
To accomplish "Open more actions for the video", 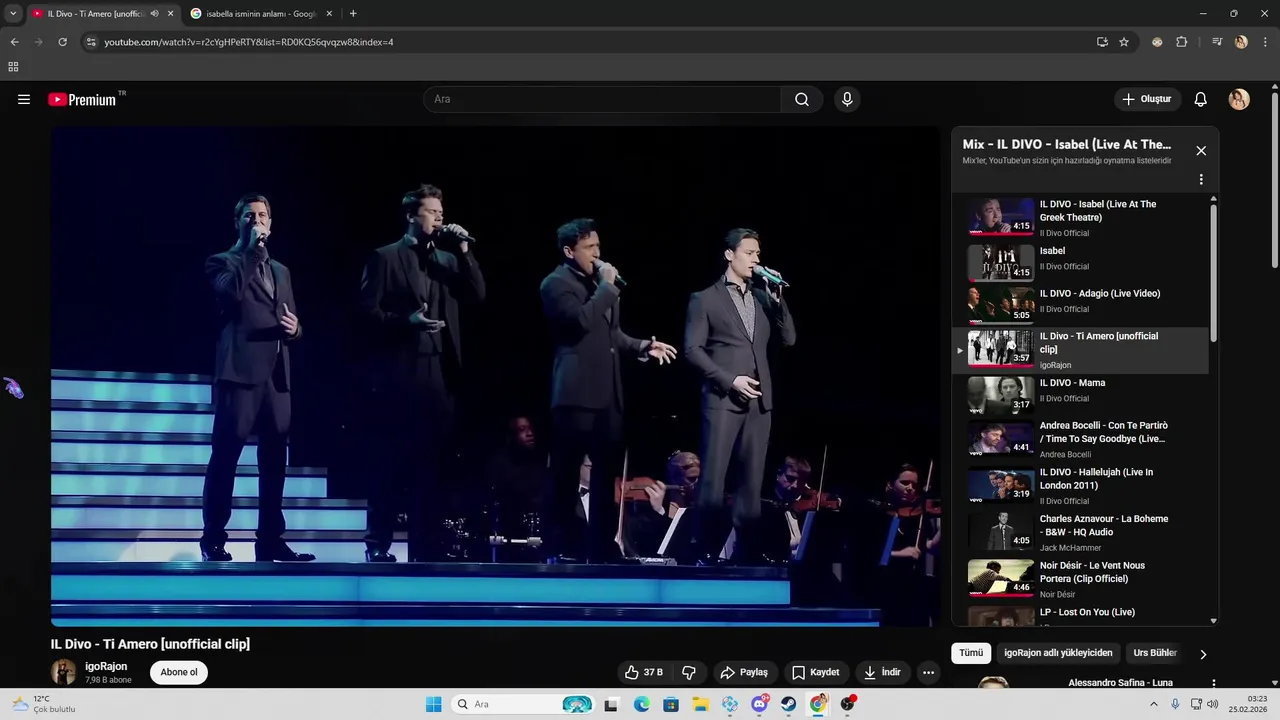I will point(928,672).
